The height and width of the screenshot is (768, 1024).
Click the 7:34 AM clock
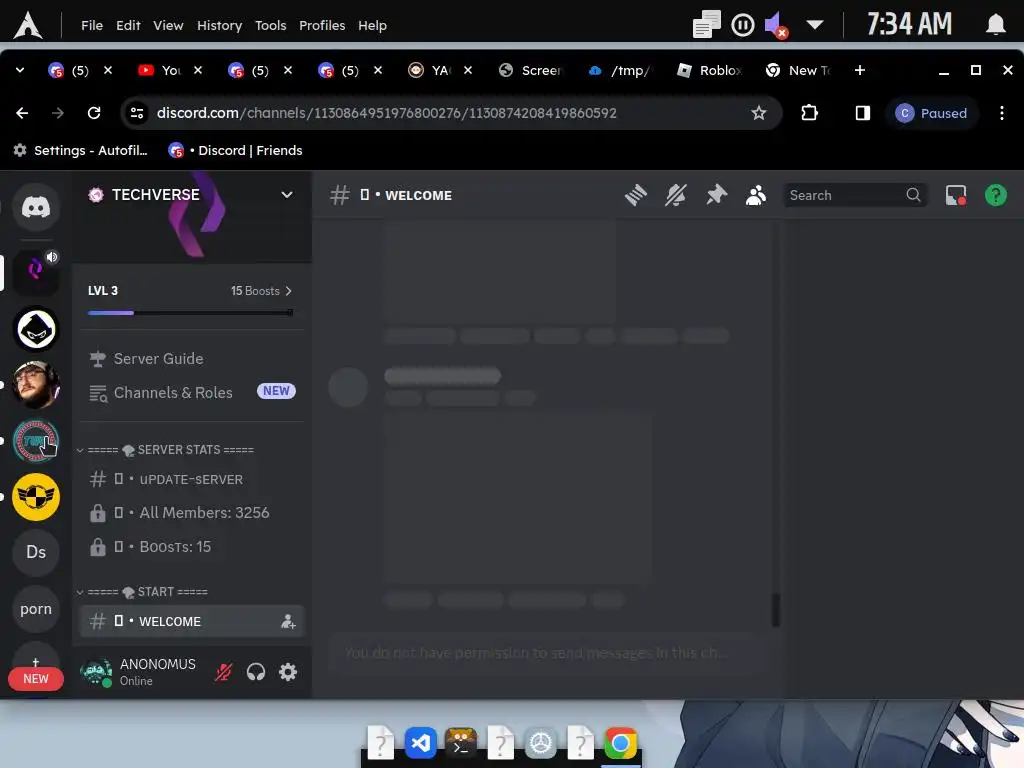point(909,25)
